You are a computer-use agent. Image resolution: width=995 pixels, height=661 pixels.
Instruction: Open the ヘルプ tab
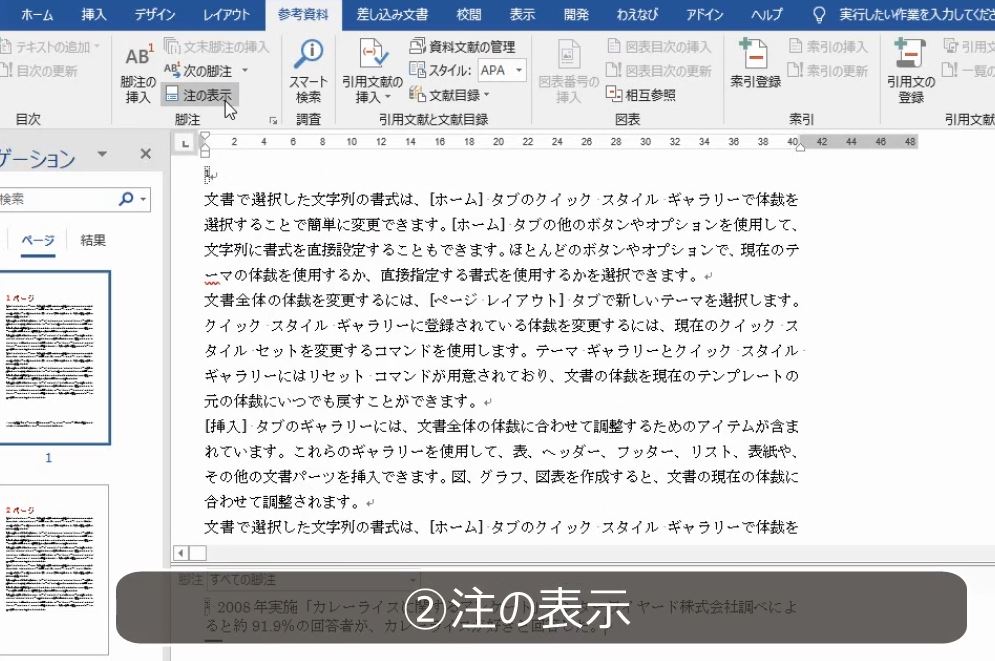[x=766, y=14]
